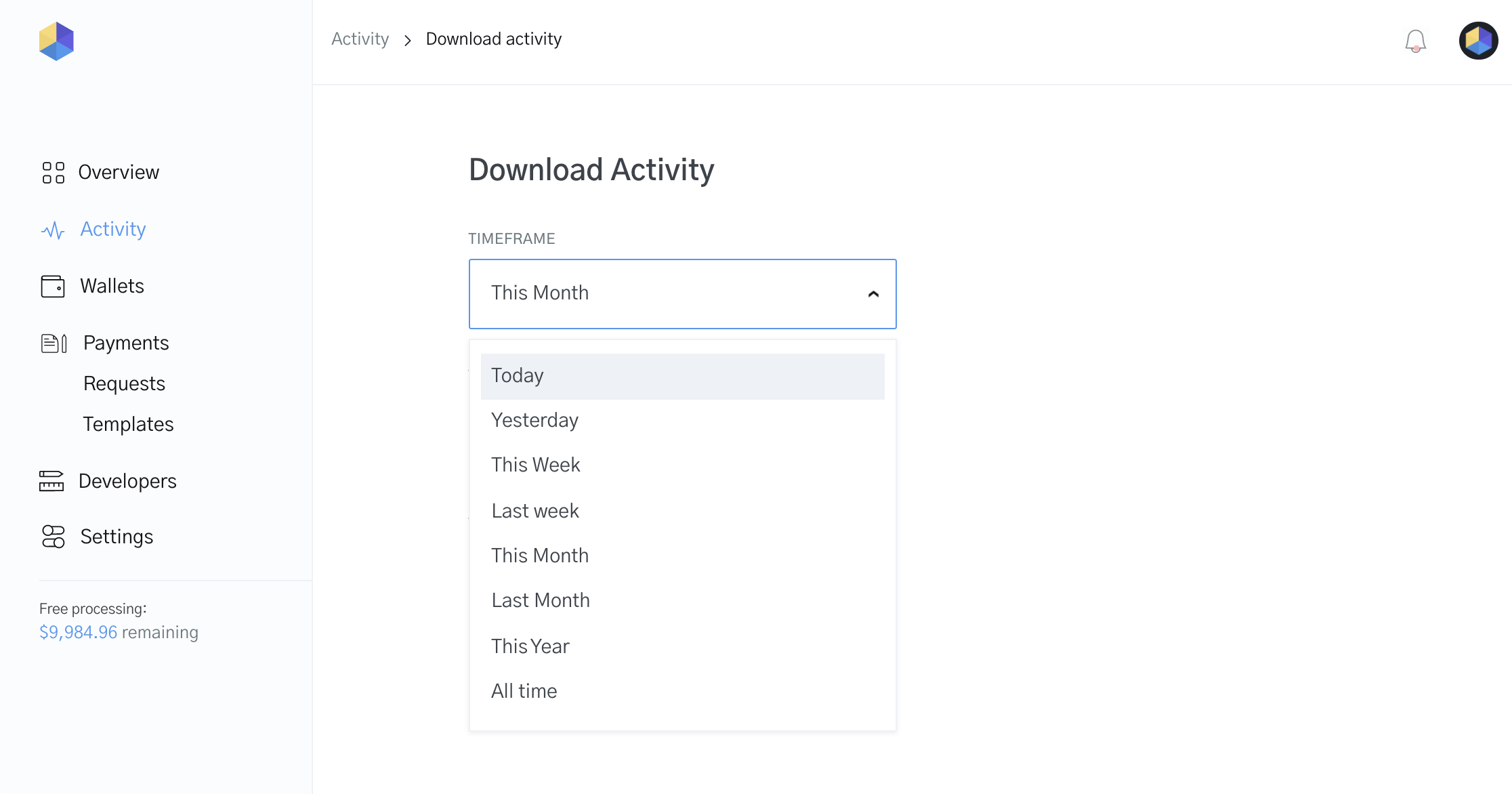Select Yesterday from timeframe list
This screenshot has width=1512, height=794.
click(682, 421)
